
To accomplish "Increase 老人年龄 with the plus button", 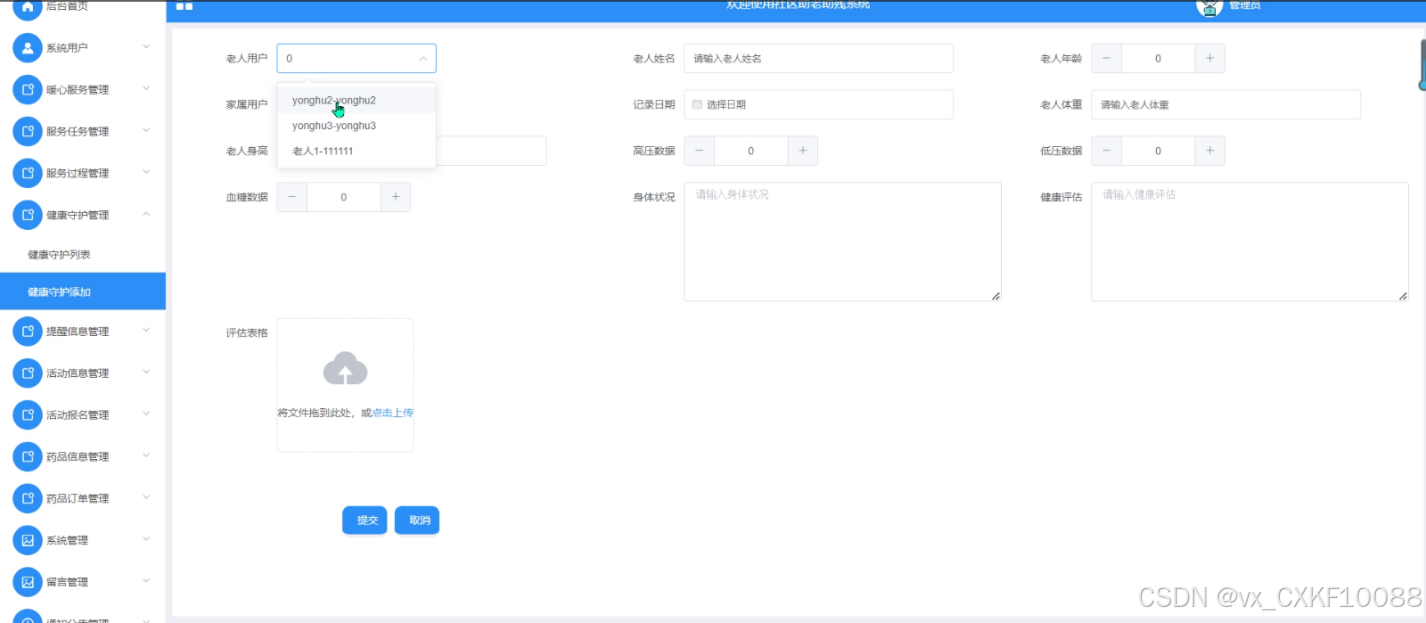I will coord(1209,59).
